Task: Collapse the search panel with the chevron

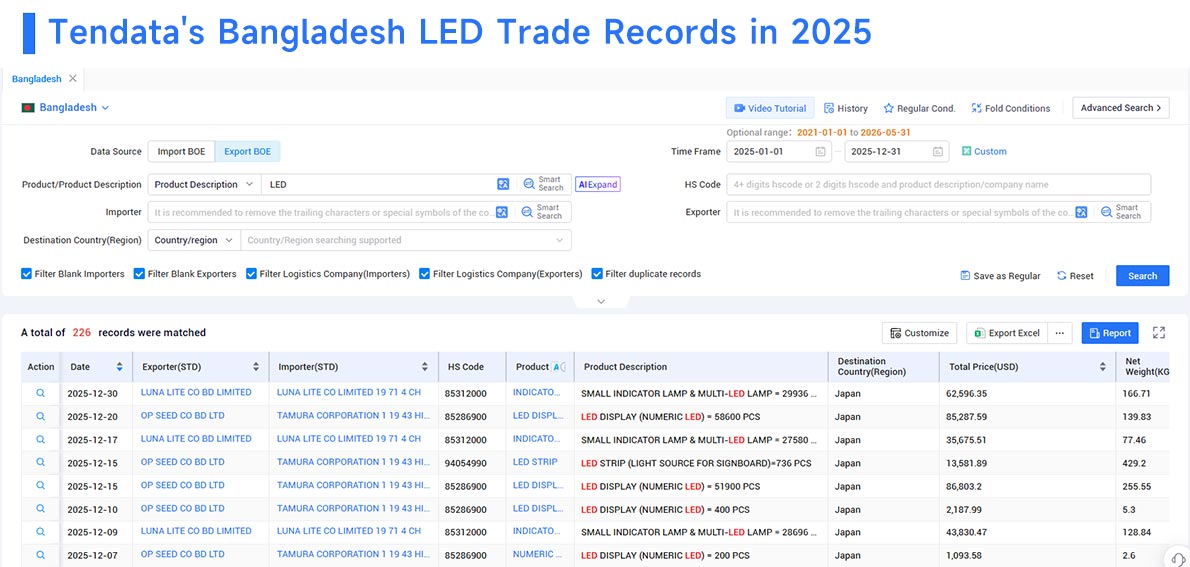Action: pyautogui.click(x=601, y=301)
